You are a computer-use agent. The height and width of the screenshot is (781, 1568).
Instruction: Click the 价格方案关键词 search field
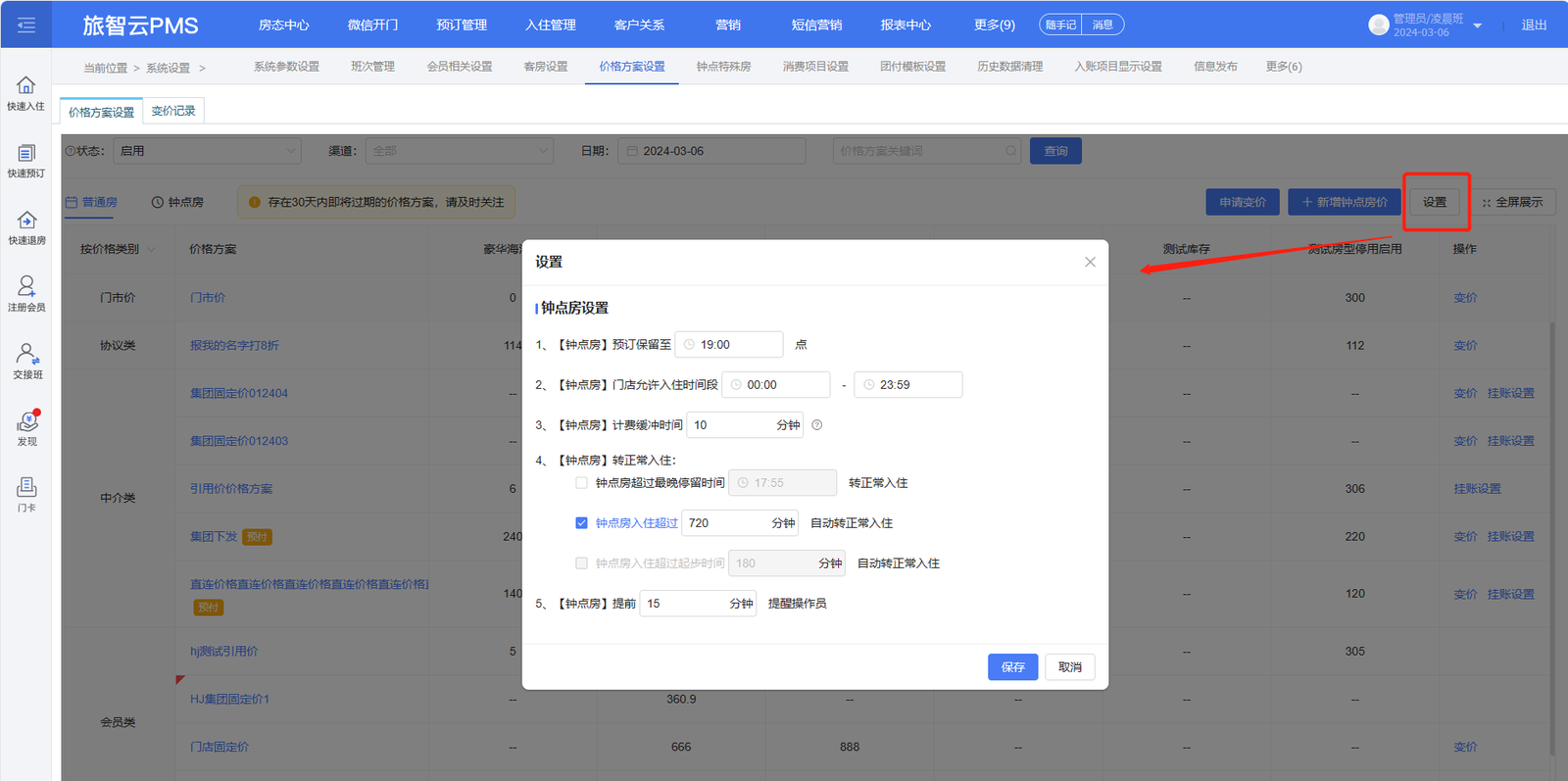click(x=927, y=151)
